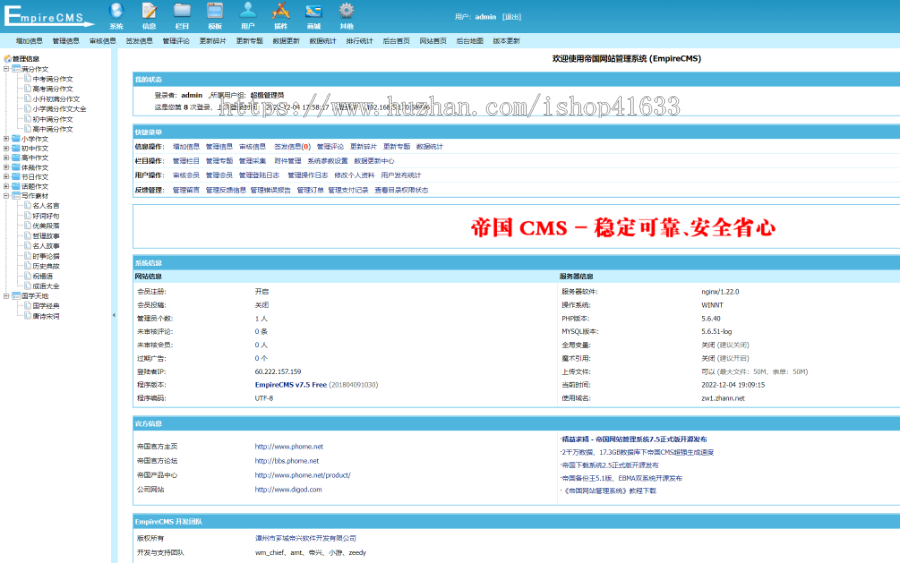The image size is (900, 563).
Task: Visit http://www.phome.net official homepage link
Action: coord(289,446)
